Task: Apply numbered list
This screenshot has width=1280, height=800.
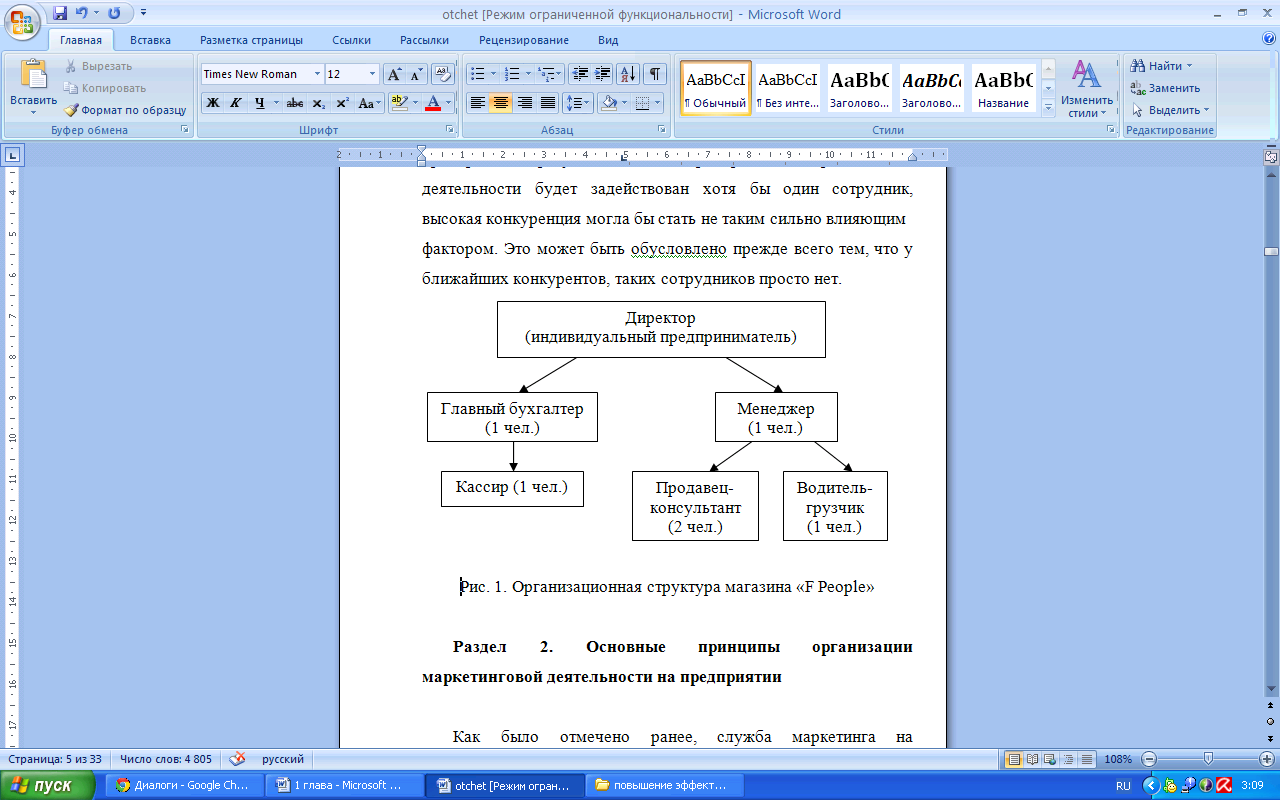Action: [x=512, y=74]
